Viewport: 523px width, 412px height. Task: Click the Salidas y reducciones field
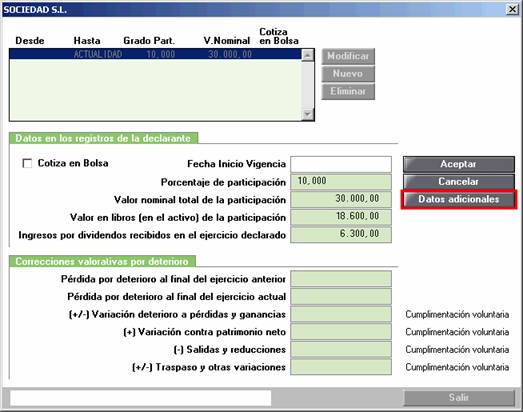pos(341,350)
